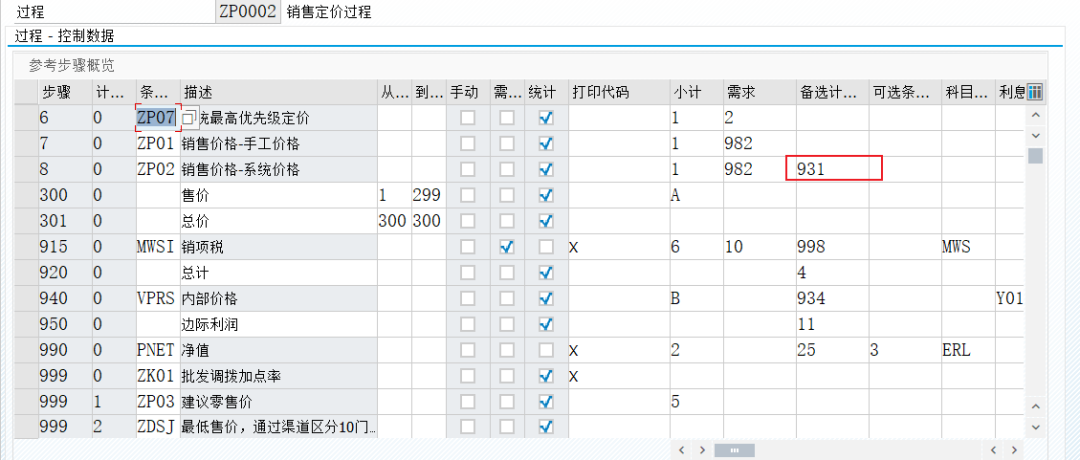The width and height of the screenshot is (1080, 460).
Task: Tick the 手动 checkbox for step 6
Action: tap(467, 118)
